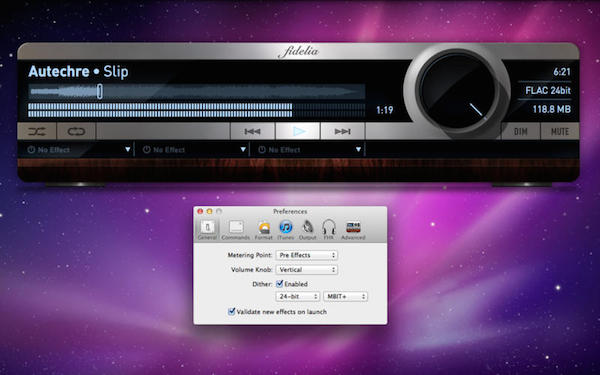Open the Format preferences tab
The width and height of the screenshot is (600, 375).
(x=264, y=230)
